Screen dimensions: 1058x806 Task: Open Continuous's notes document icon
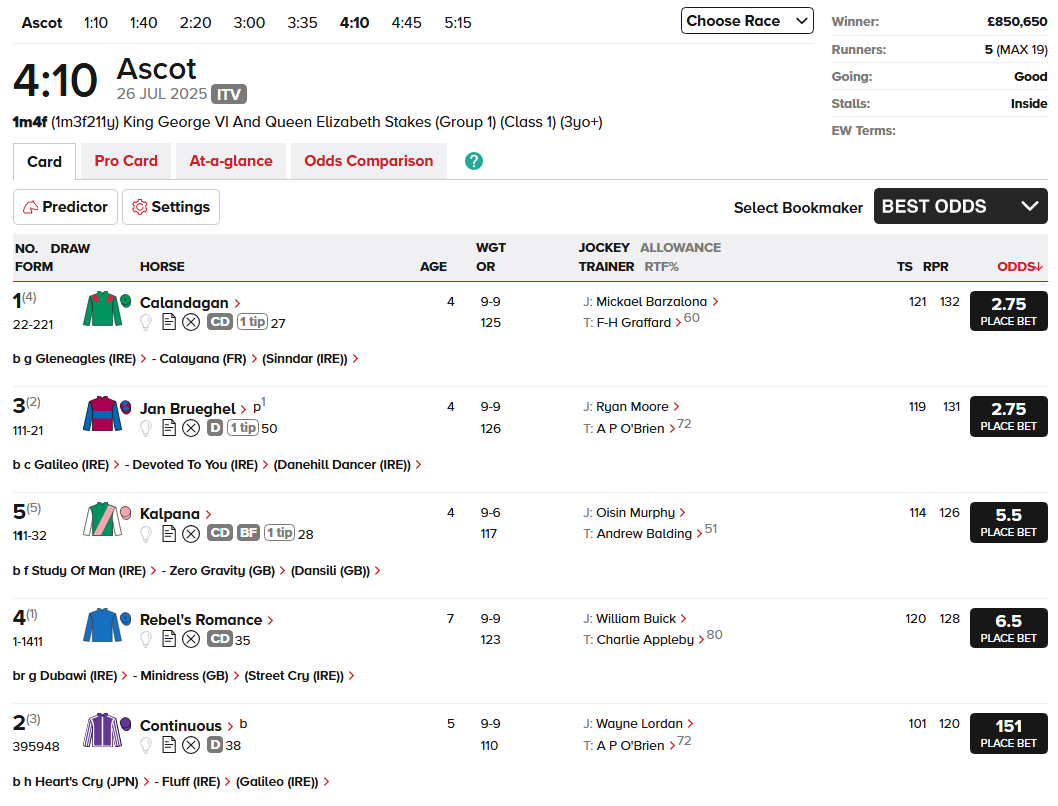(x=169, y=745)
